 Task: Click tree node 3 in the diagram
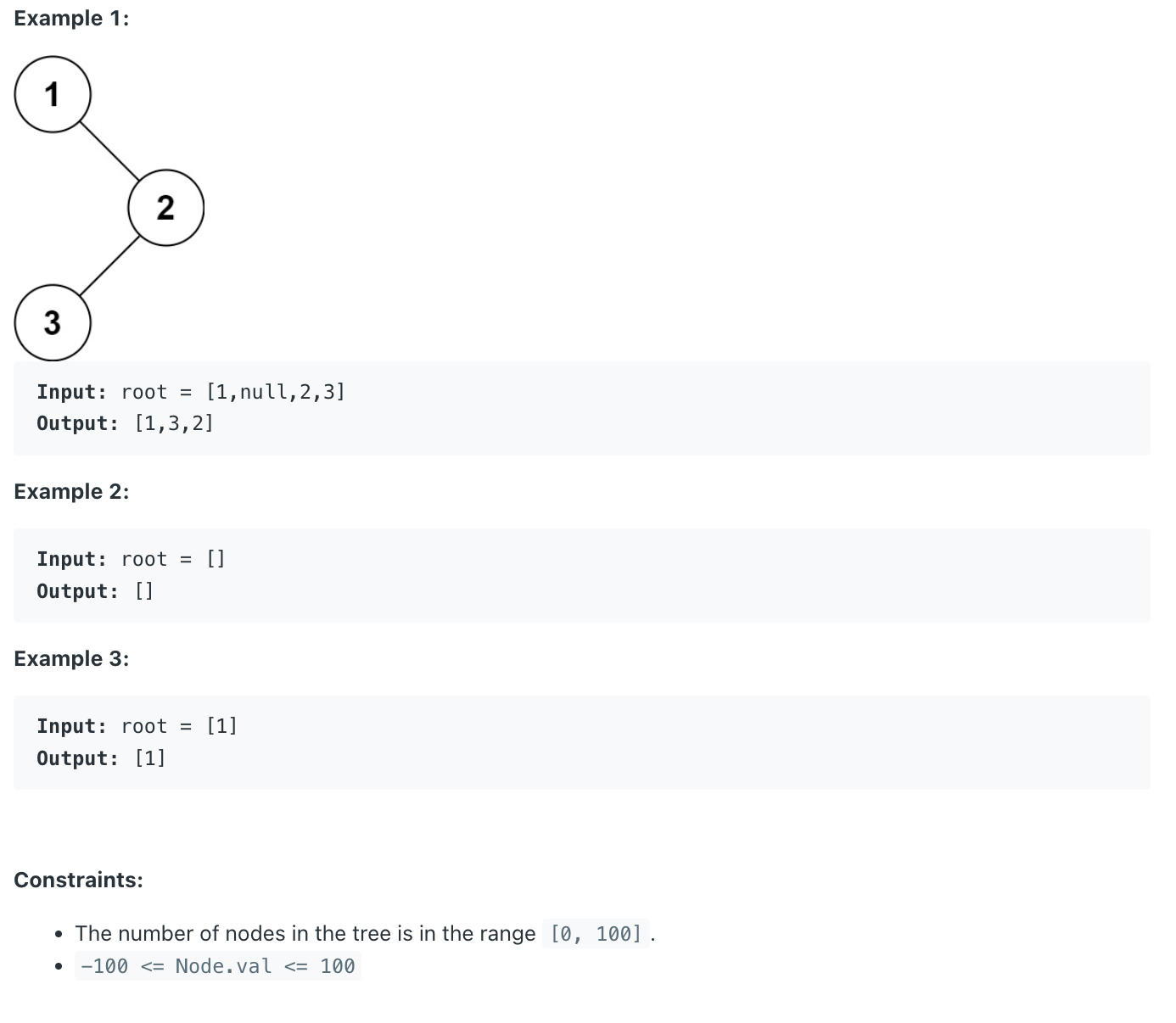53,322
